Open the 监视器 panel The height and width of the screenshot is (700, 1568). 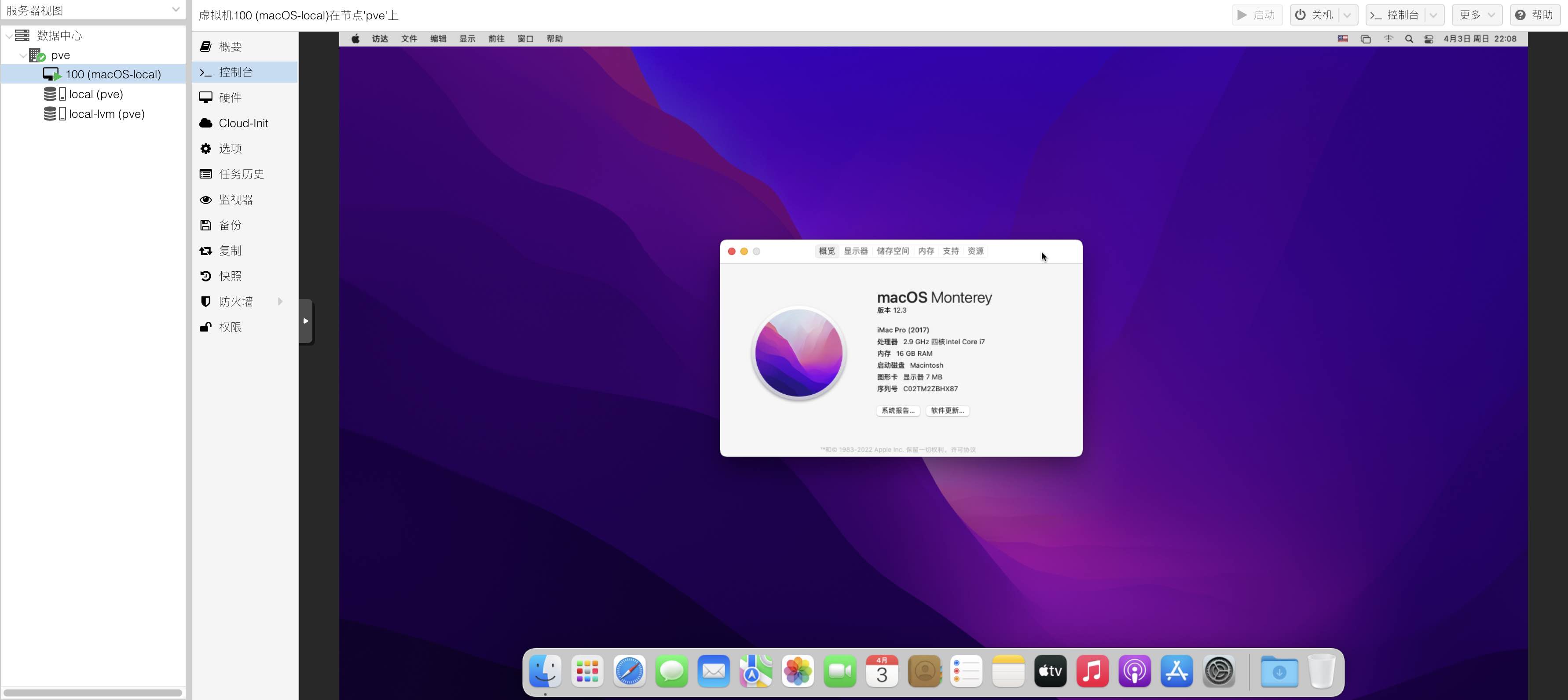click(245, 200)
